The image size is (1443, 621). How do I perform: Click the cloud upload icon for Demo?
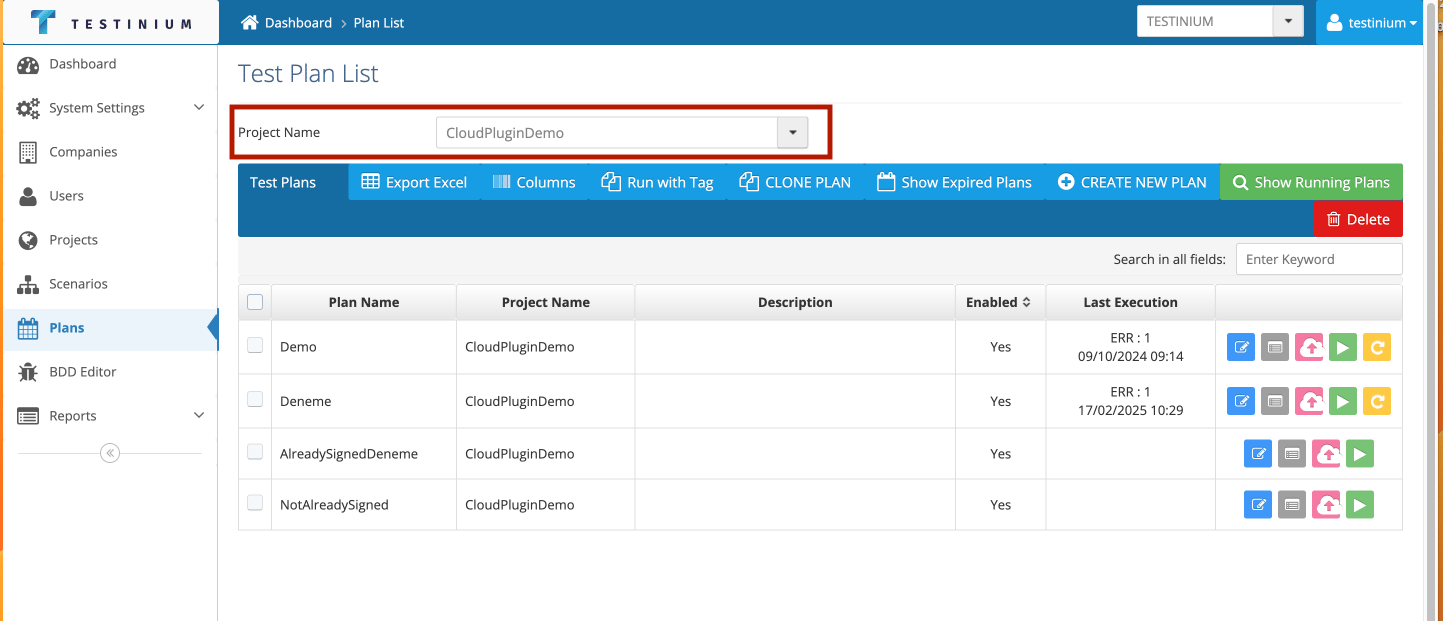pyautogui.click(x=1310, y=347)
